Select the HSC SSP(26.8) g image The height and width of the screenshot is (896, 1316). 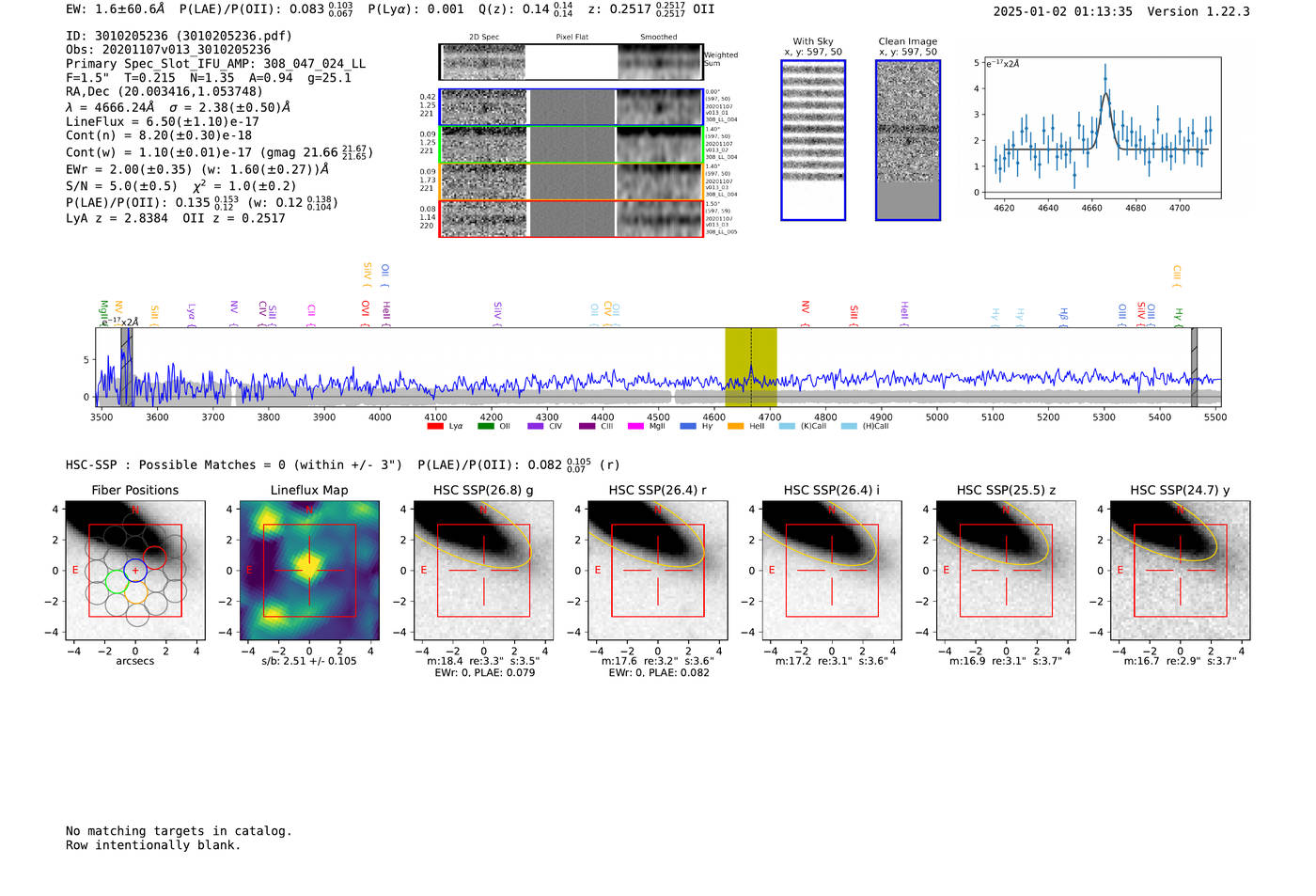(x=483, y=571)
